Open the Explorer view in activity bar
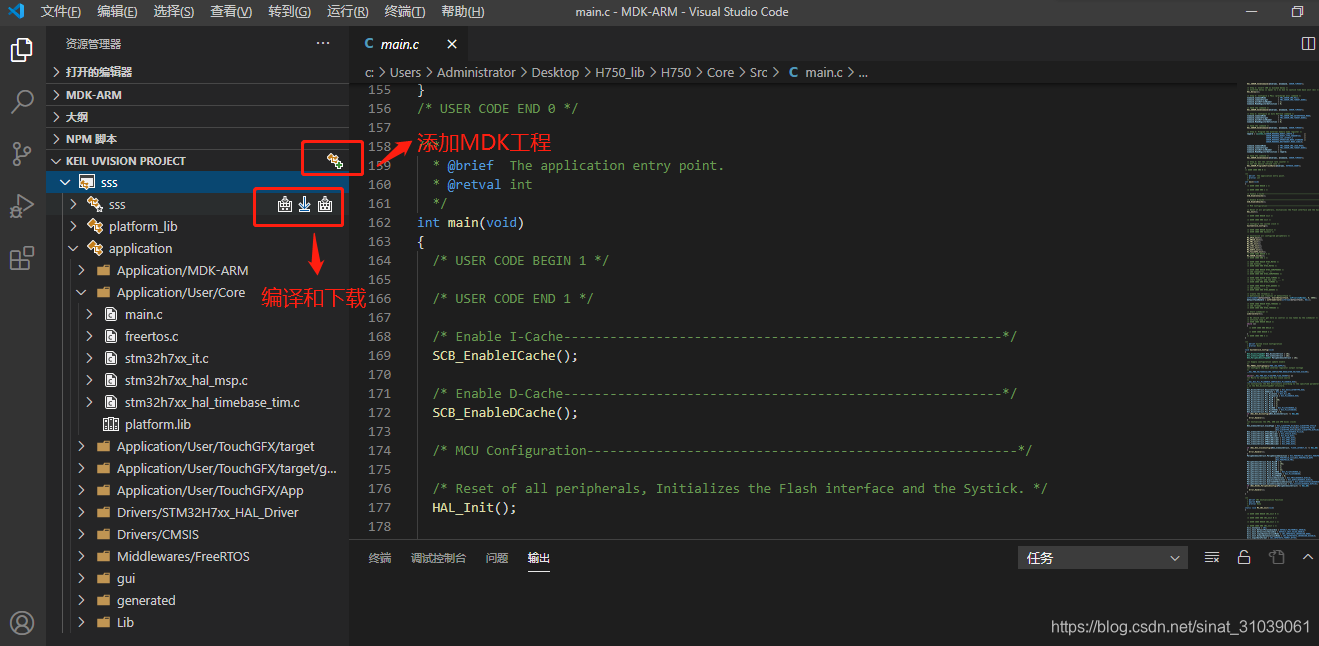 tap(22, 49)
